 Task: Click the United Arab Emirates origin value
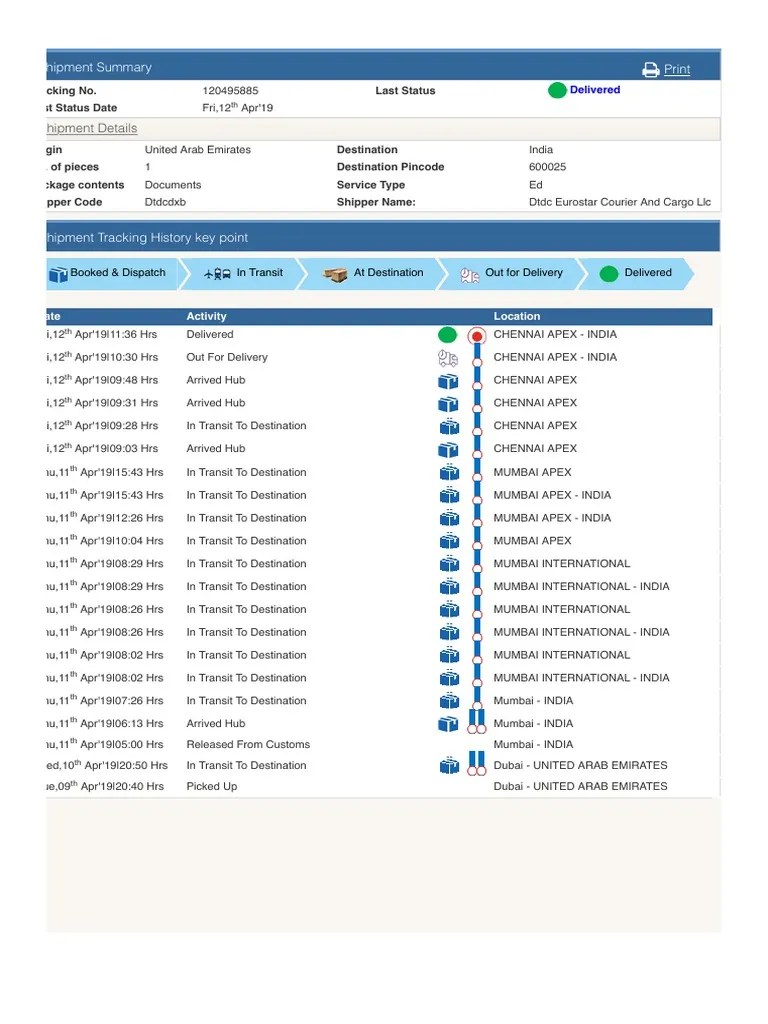pos(198,150)
